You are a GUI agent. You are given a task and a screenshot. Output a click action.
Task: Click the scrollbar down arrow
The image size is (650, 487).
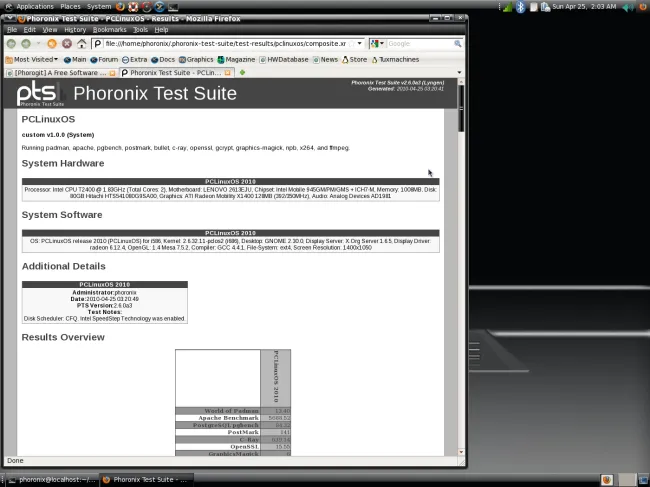[461, 452]
